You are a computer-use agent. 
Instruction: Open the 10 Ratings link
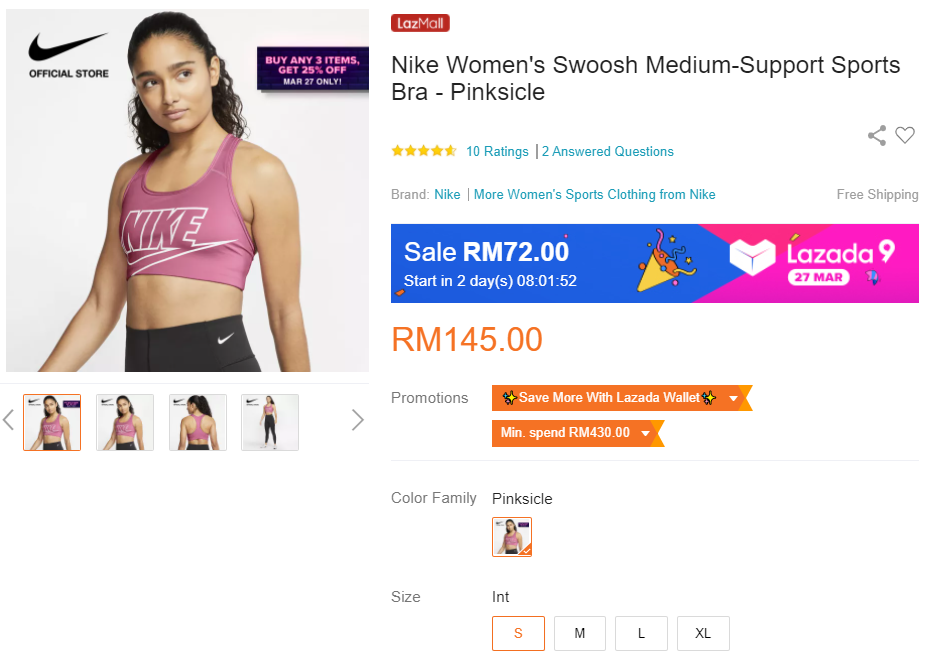(x=497, y=152)
